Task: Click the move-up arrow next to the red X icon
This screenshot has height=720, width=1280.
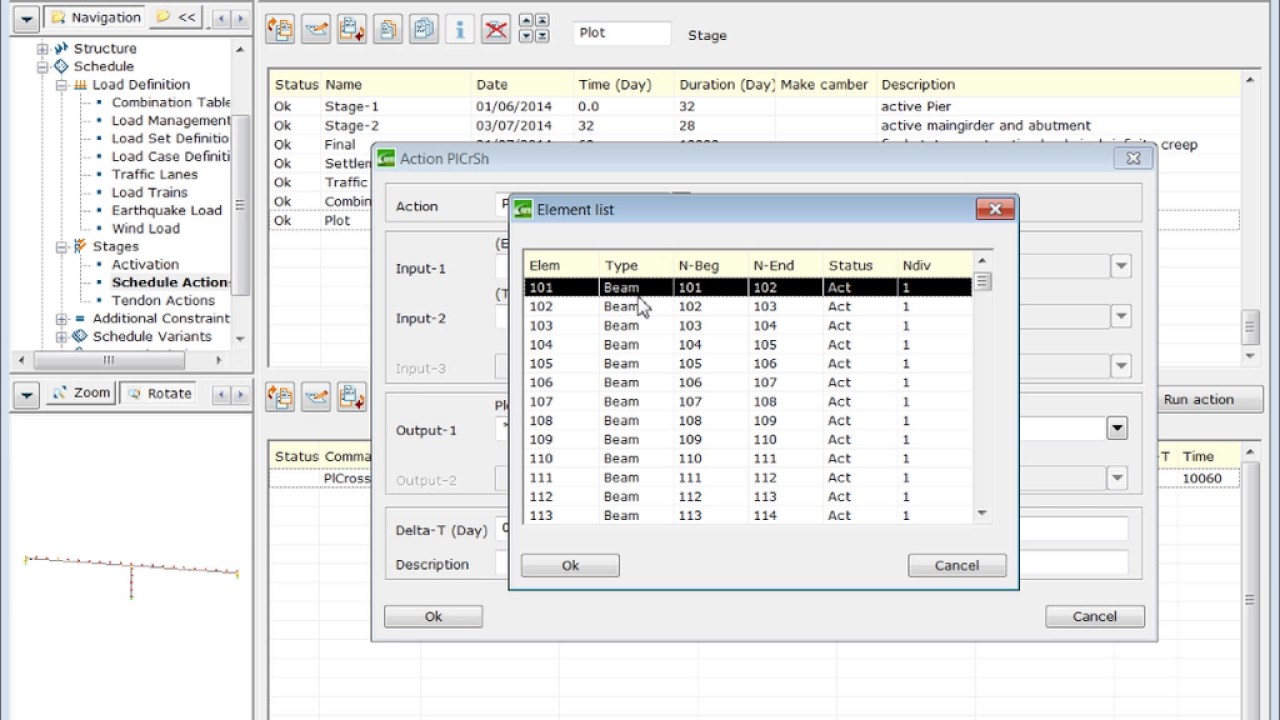Action: [527, 21]
